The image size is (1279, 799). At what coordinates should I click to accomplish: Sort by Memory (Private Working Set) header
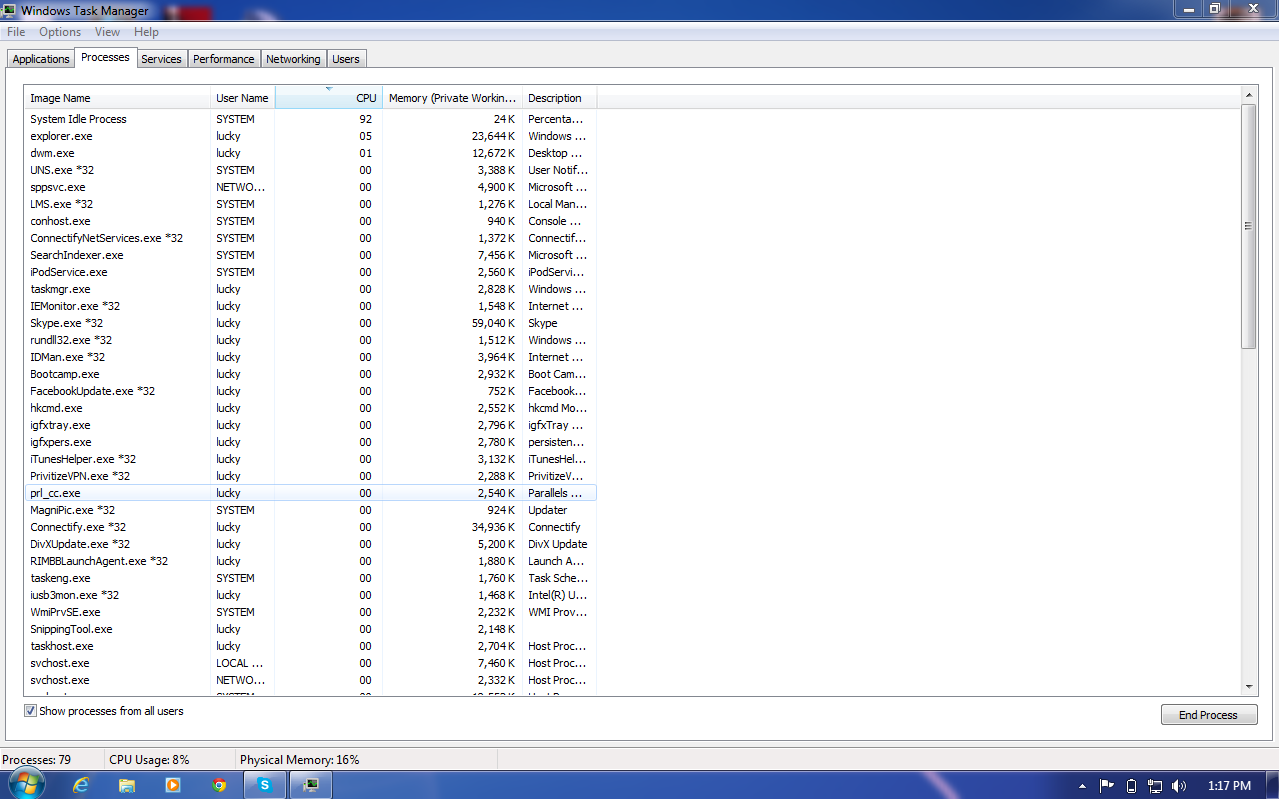coord(453,98)
